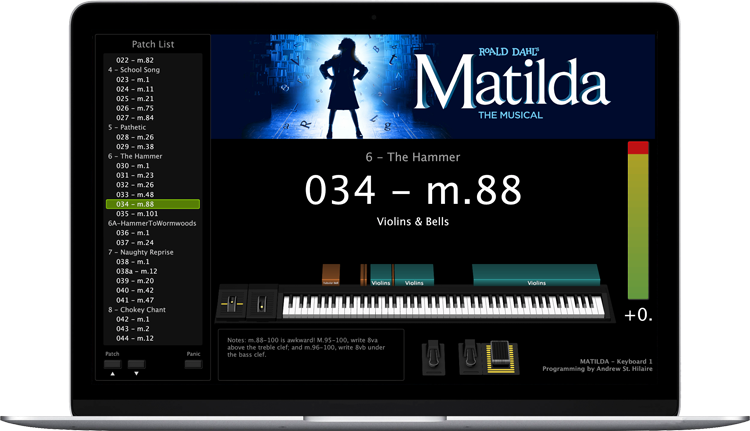Screen dimensions: 750x431
Task: Click the +0. volume value
Action: [639, 315]
